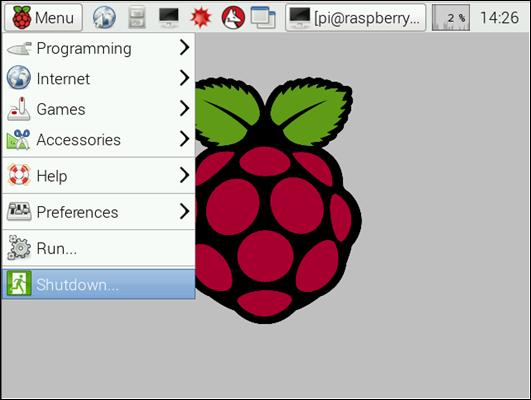Open the Wolfram red wolf icon
The width and height of the screenshot is (531, 400).
(x=233, y=17)
